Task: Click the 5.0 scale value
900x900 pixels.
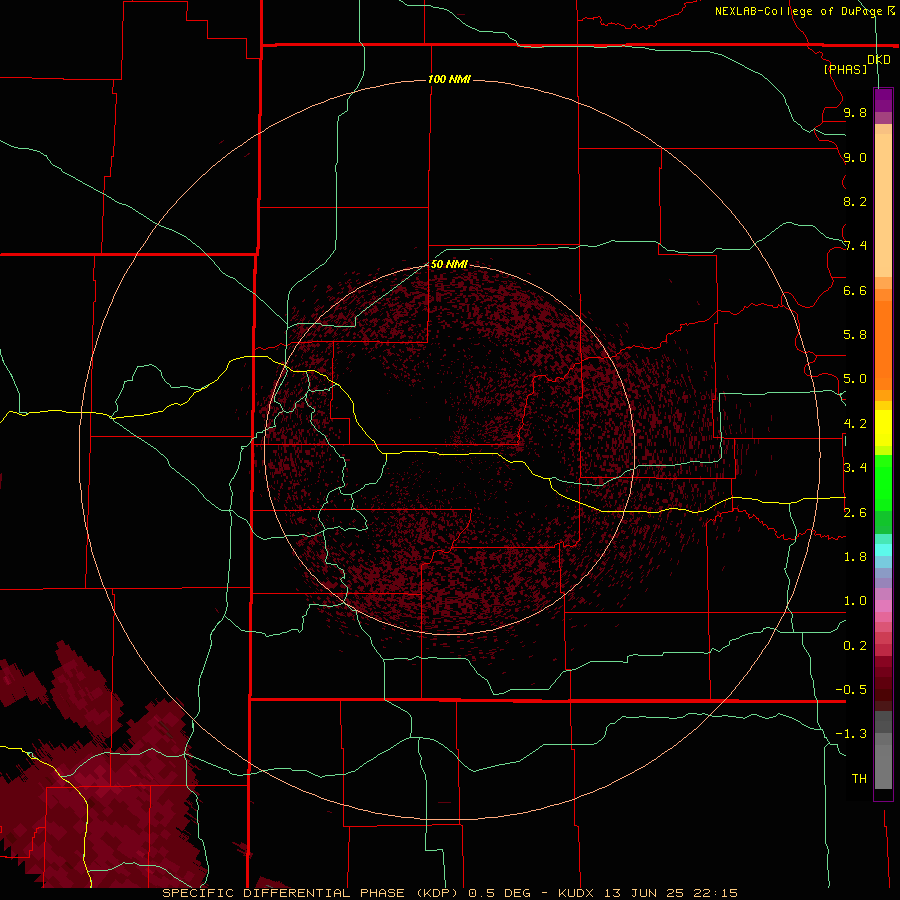Action: [x=855, y=379]
